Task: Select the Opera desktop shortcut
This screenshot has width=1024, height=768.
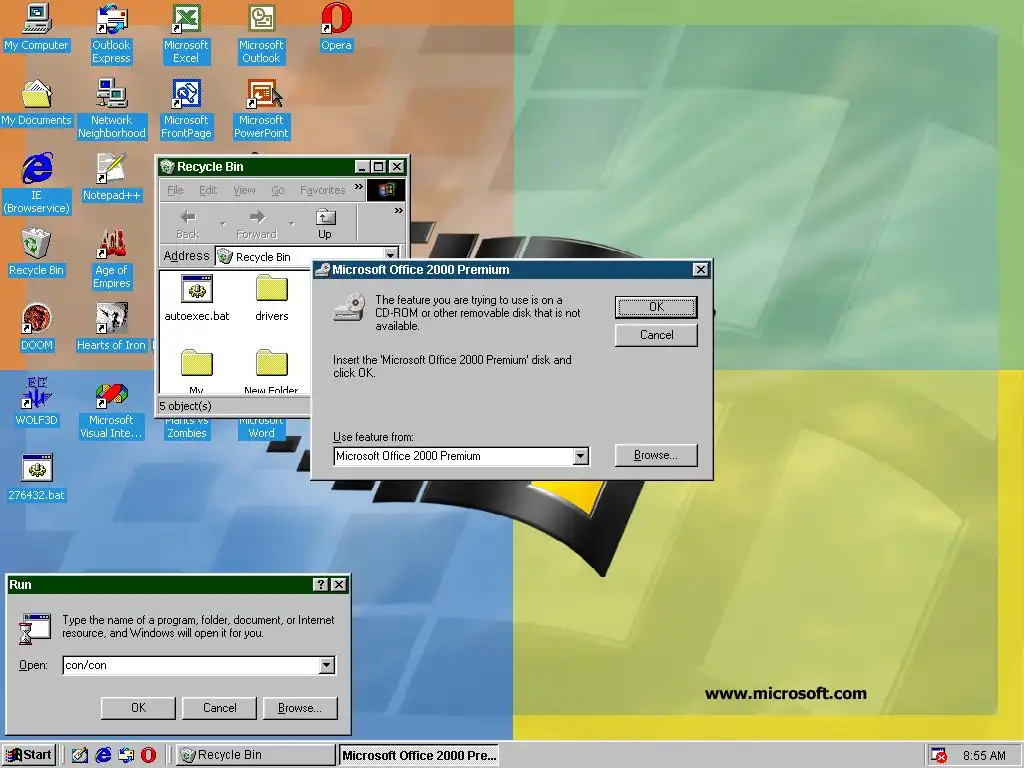Action: click(336, 27)
